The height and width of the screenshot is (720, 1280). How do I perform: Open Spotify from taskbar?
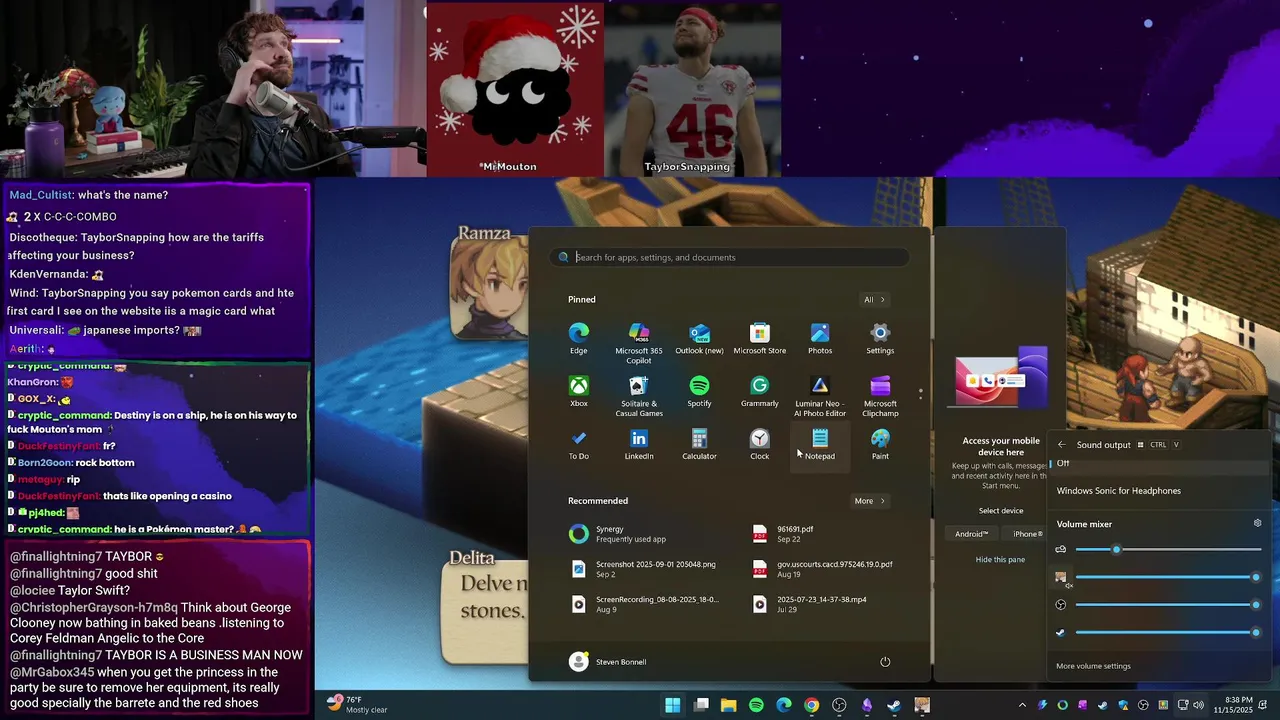756,705
